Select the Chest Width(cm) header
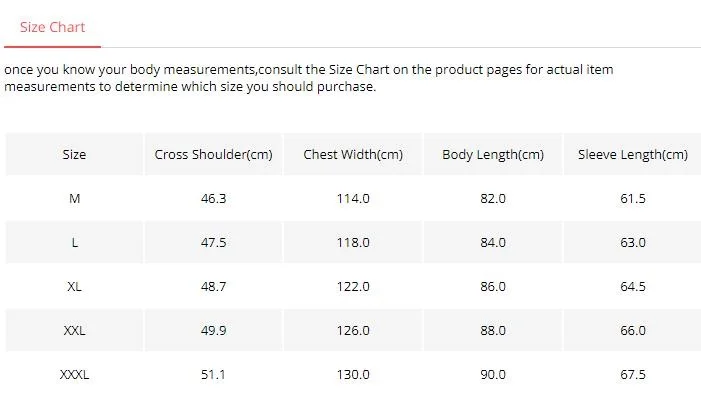 click(353, 155)
